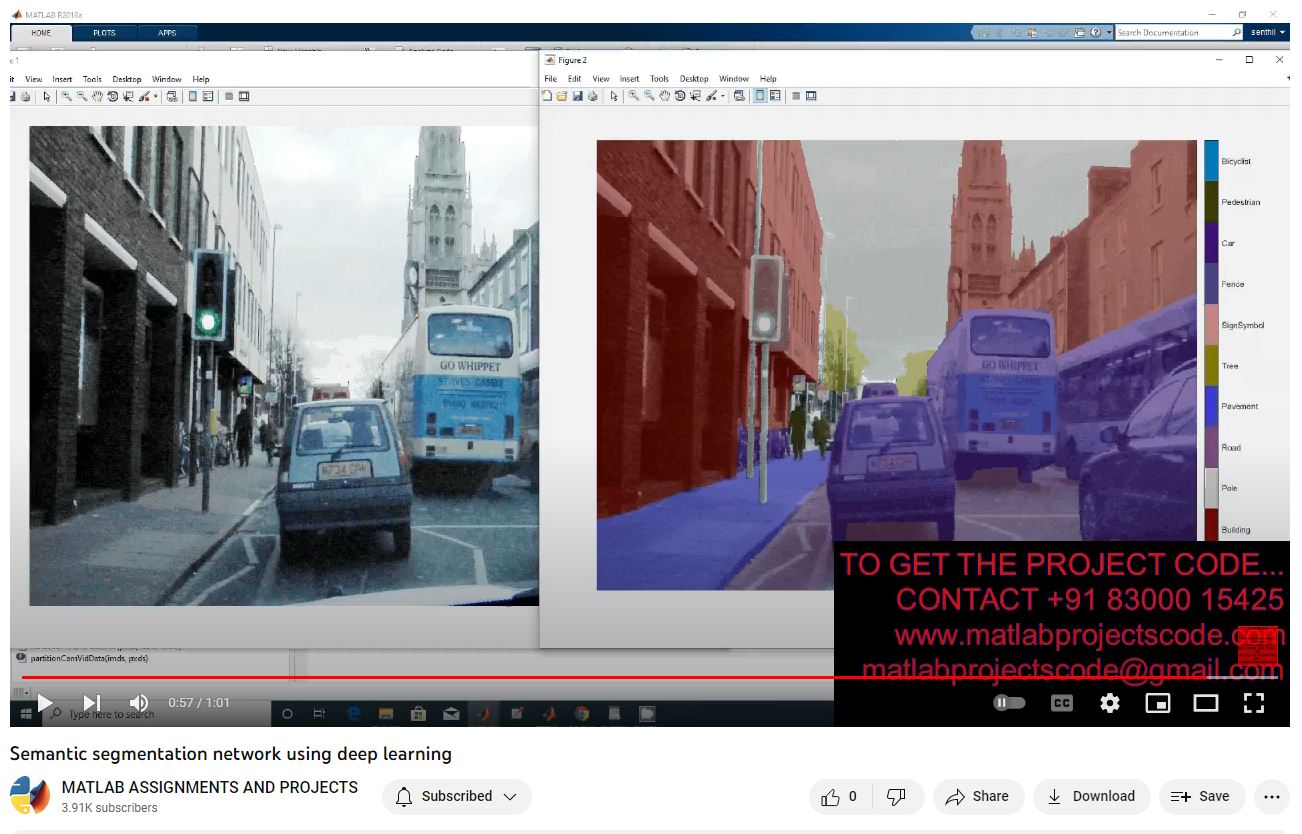Viewport: 1302px width, 834px height.
Task: Select Data Cursor tool in Figure 2
Action: (x=695, y=96)
